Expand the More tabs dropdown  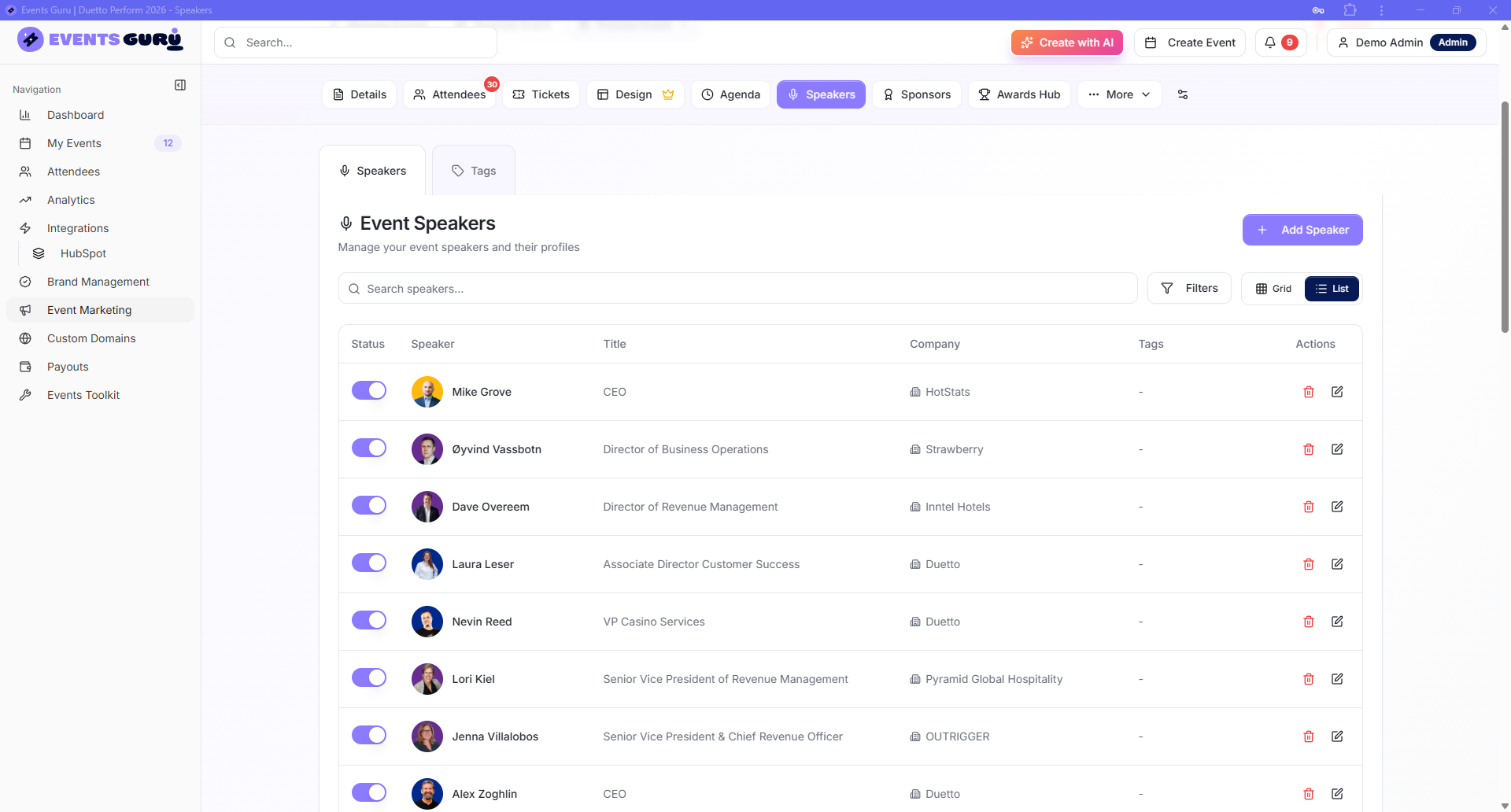1119,94
